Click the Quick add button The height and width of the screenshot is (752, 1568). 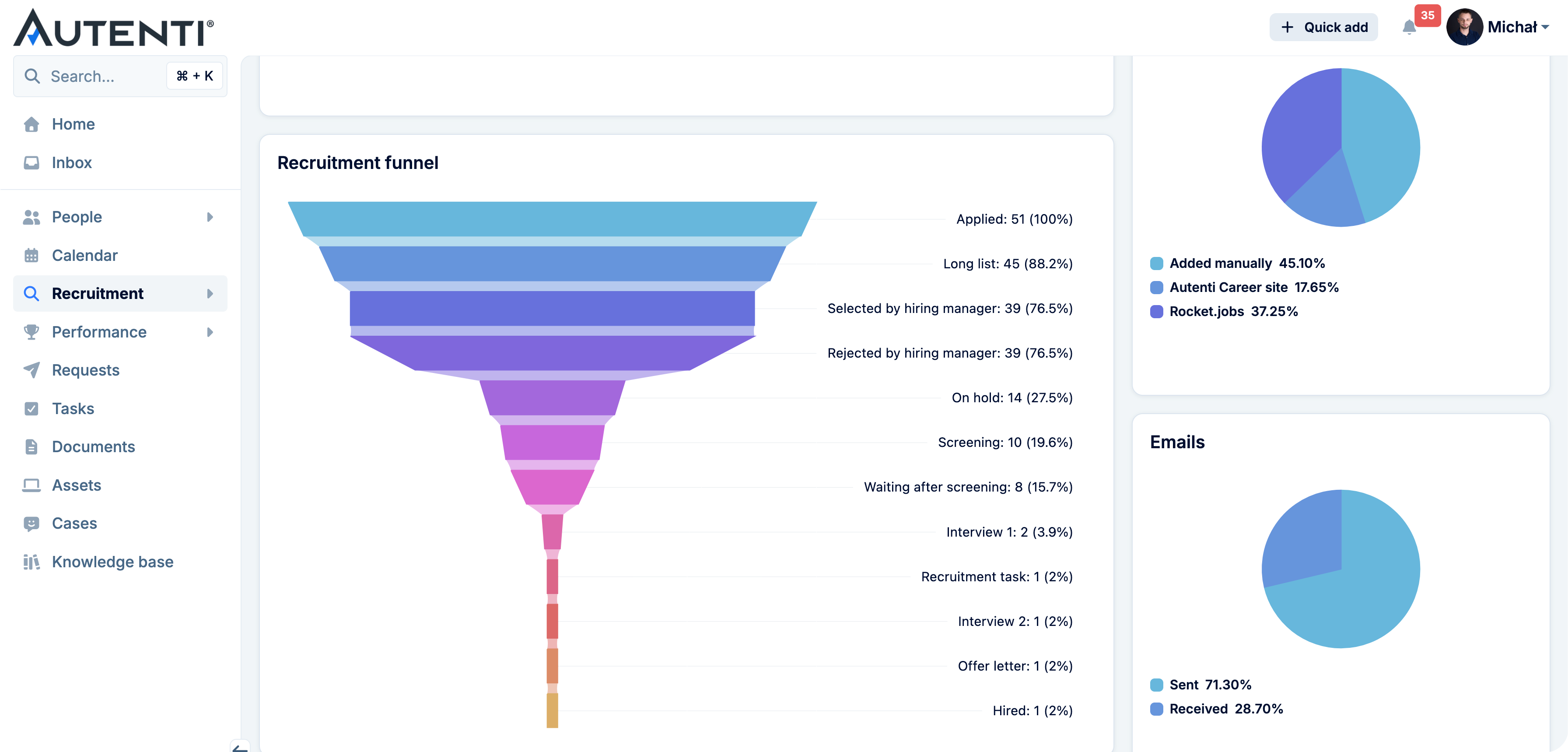tap(1324, 28)
